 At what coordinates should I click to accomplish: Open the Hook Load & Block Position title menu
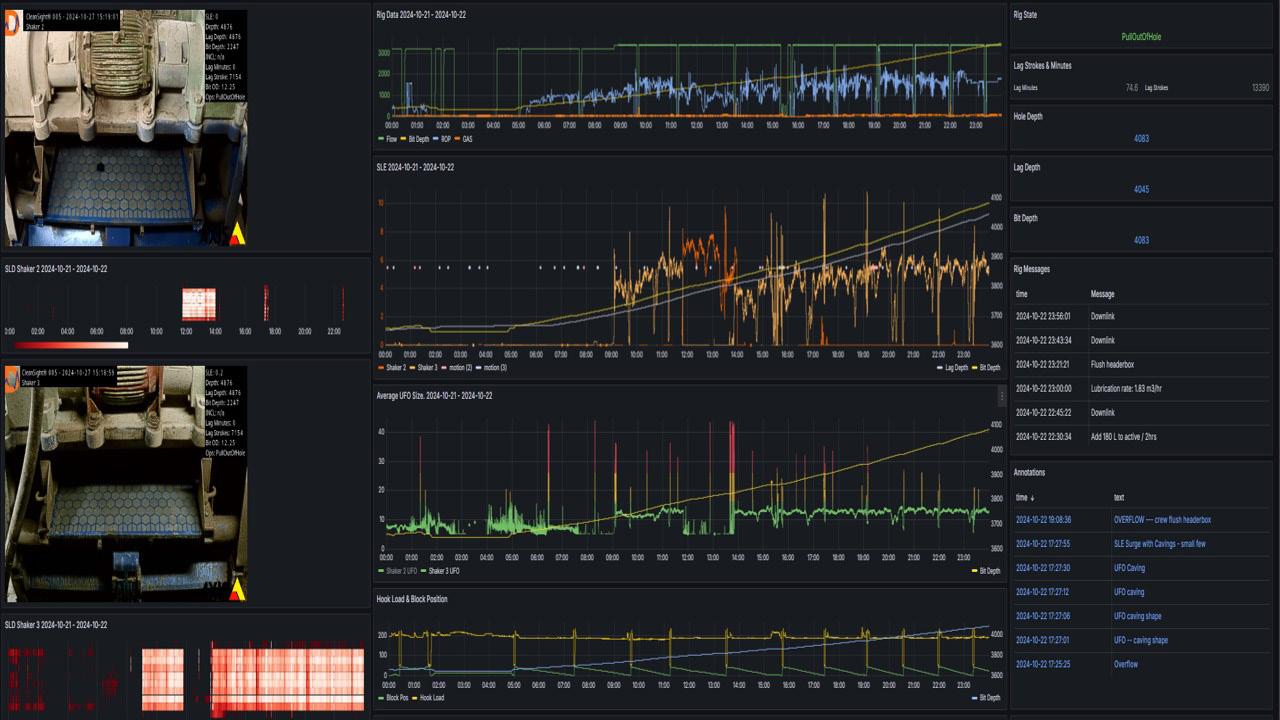[412, 599]
